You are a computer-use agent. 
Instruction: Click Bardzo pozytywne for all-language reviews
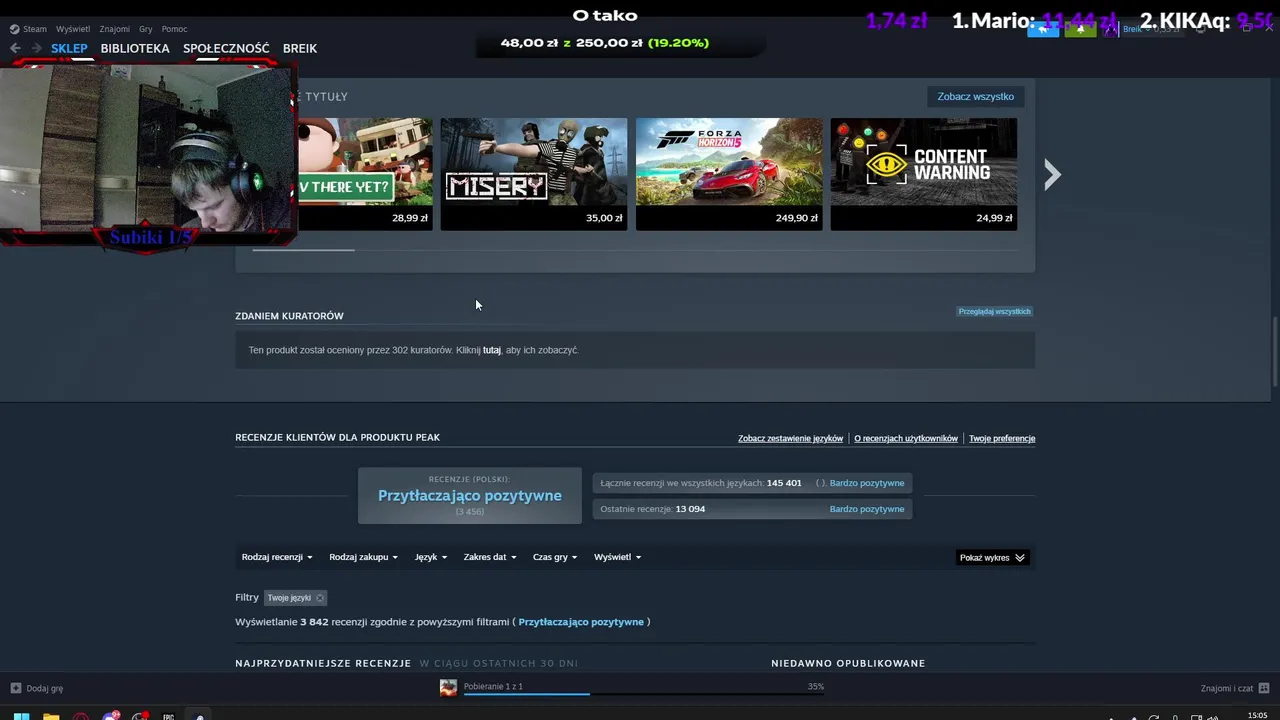click(x=867, y=483)
